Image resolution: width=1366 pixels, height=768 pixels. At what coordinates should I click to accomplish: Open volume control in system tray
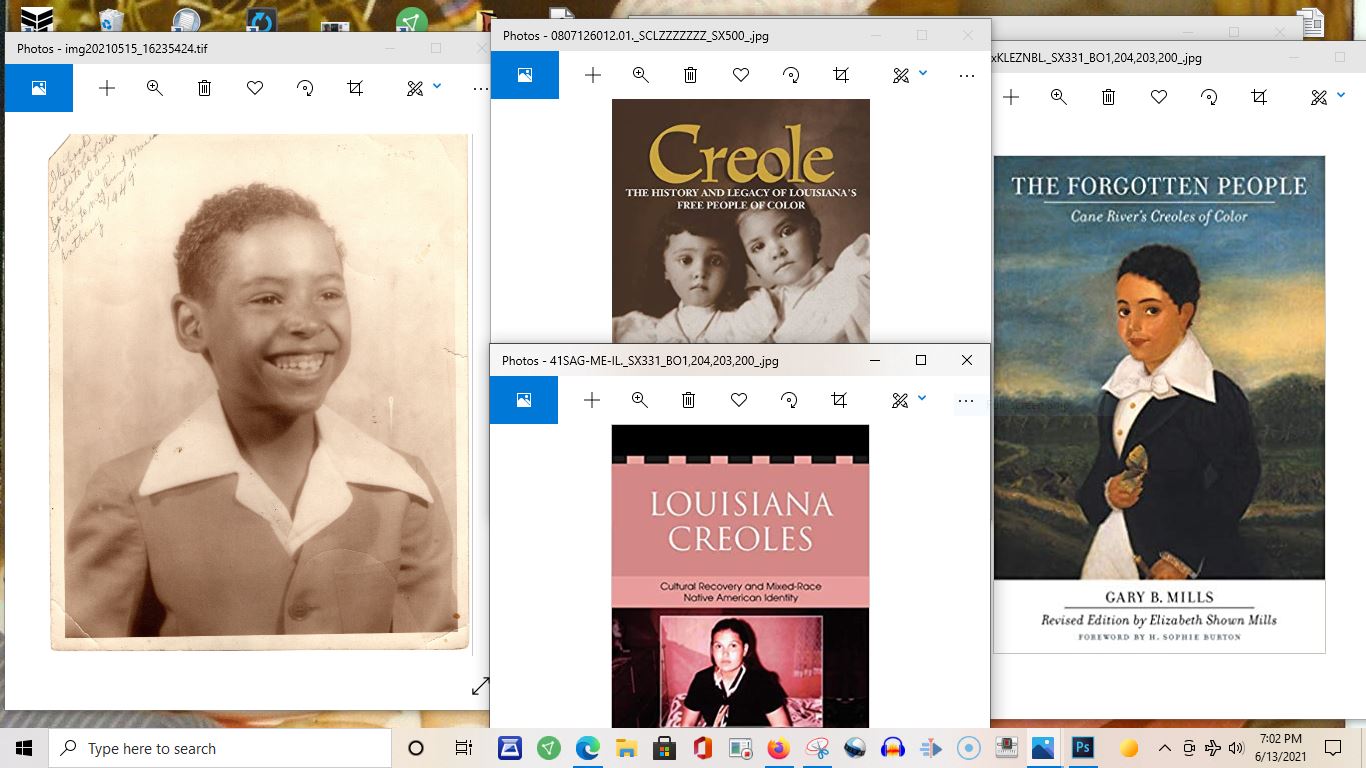click(x=1236, y=748)
